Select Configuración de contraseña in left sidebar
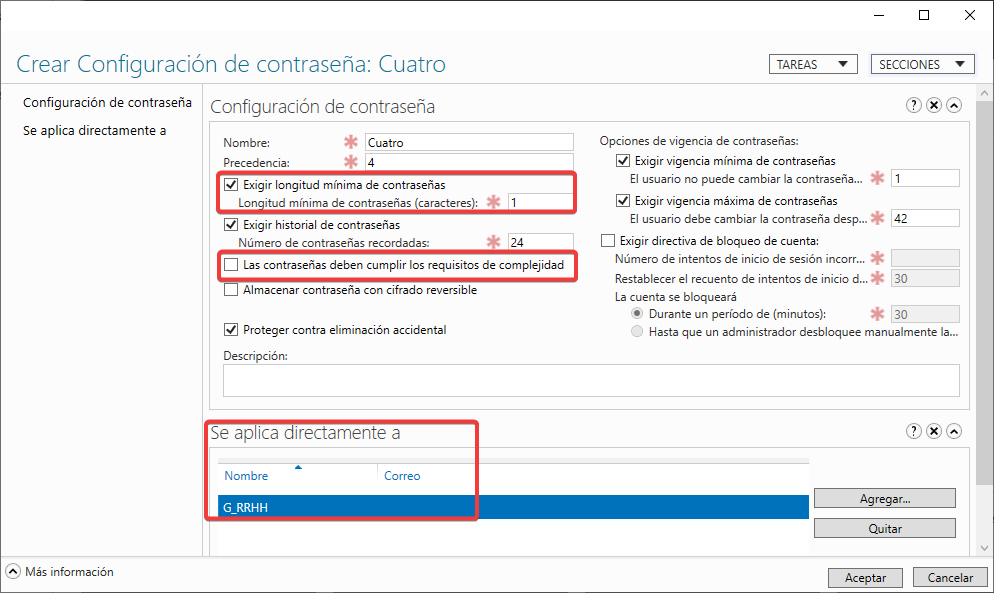This screenshot has height=593, width=994. coord(107,103)
